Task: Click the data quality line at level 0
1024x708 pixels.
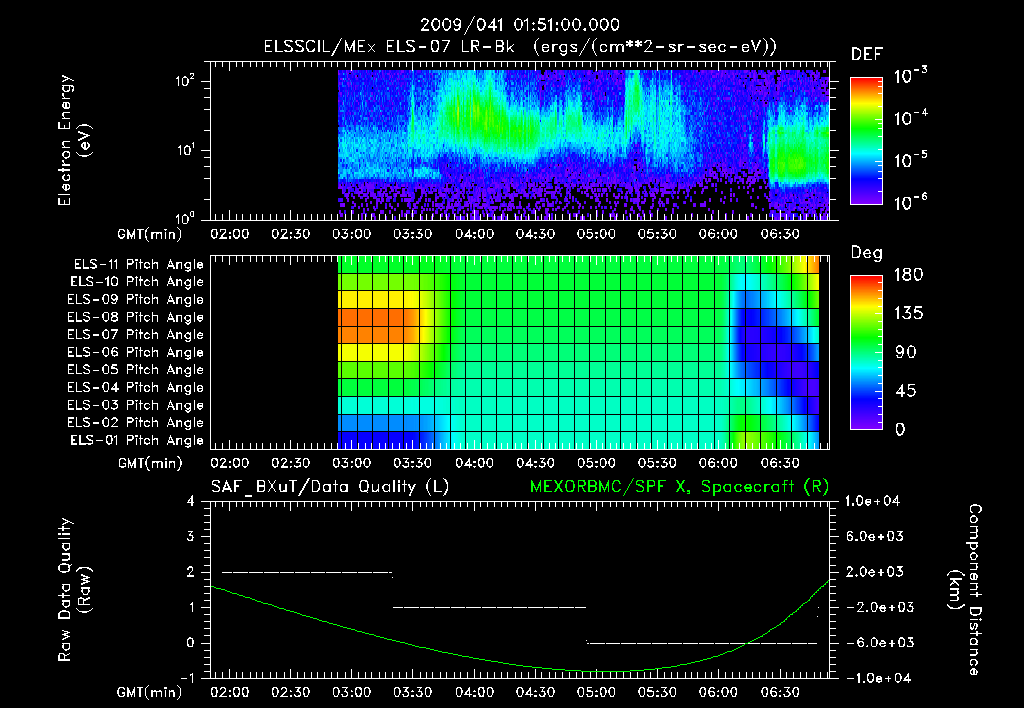Action: pyautogui.click(x=702, y=643)
